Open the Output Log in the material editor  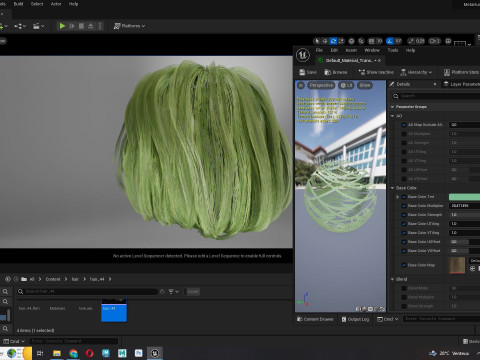point(355,319)
